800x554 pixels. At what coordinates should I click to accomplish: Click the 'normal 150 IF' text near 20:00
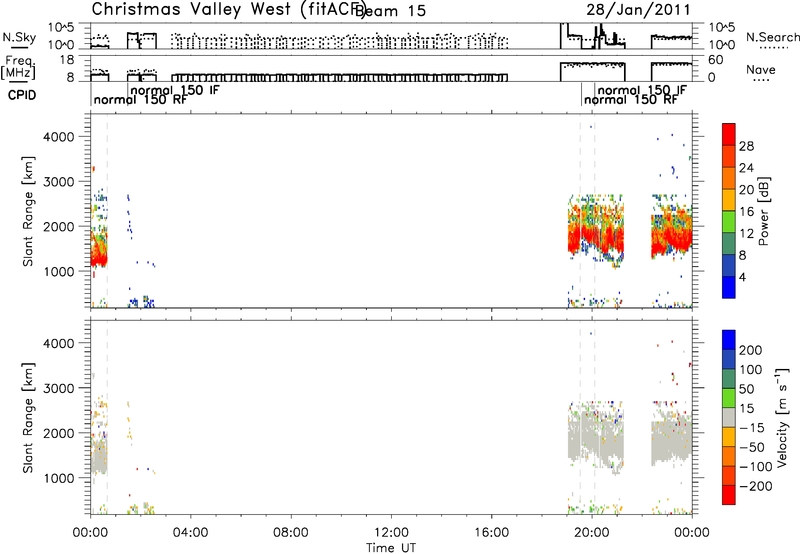642,90
